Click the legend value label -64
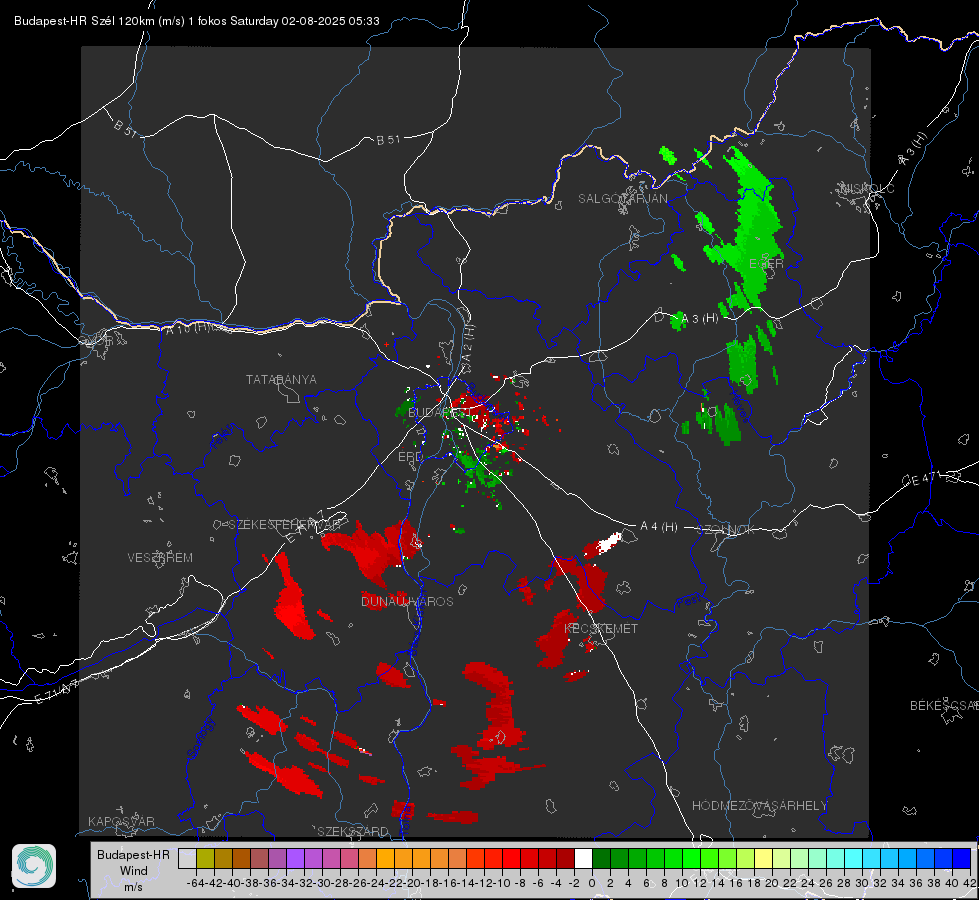The height and width of the screenshot is (900, 979). coord(195,883)
